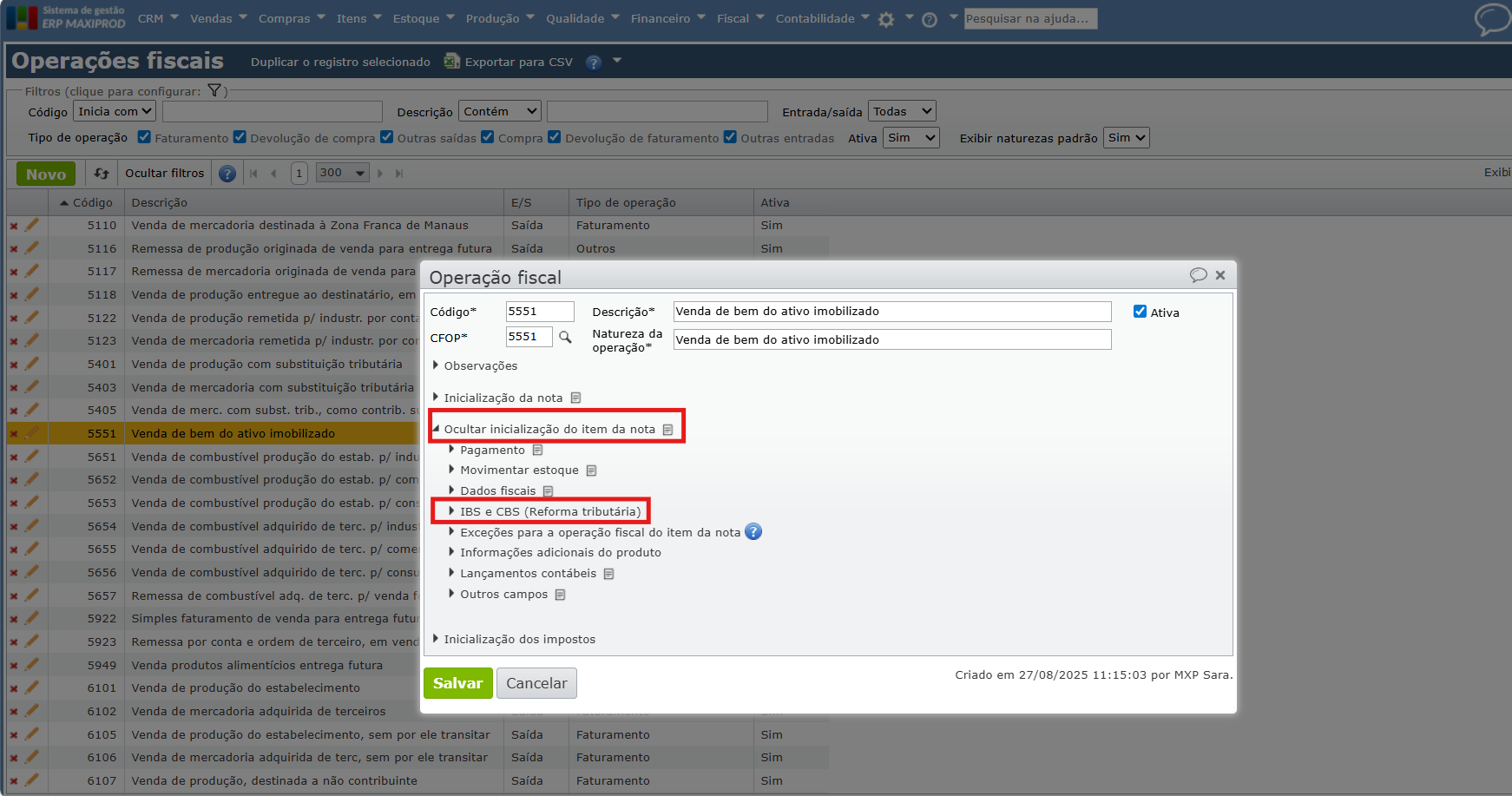Open the Fiscal menu
The height and width of the screenshot is (796, 1512).
pyautogui.click(x=740, y=18)
